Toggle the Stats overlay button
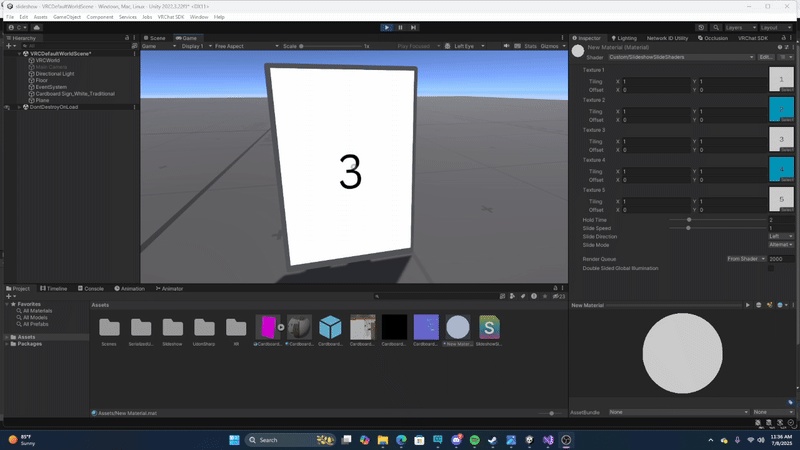Image resolution: width=800 pixels, height=450 pixels. click(x=531, y=46)
